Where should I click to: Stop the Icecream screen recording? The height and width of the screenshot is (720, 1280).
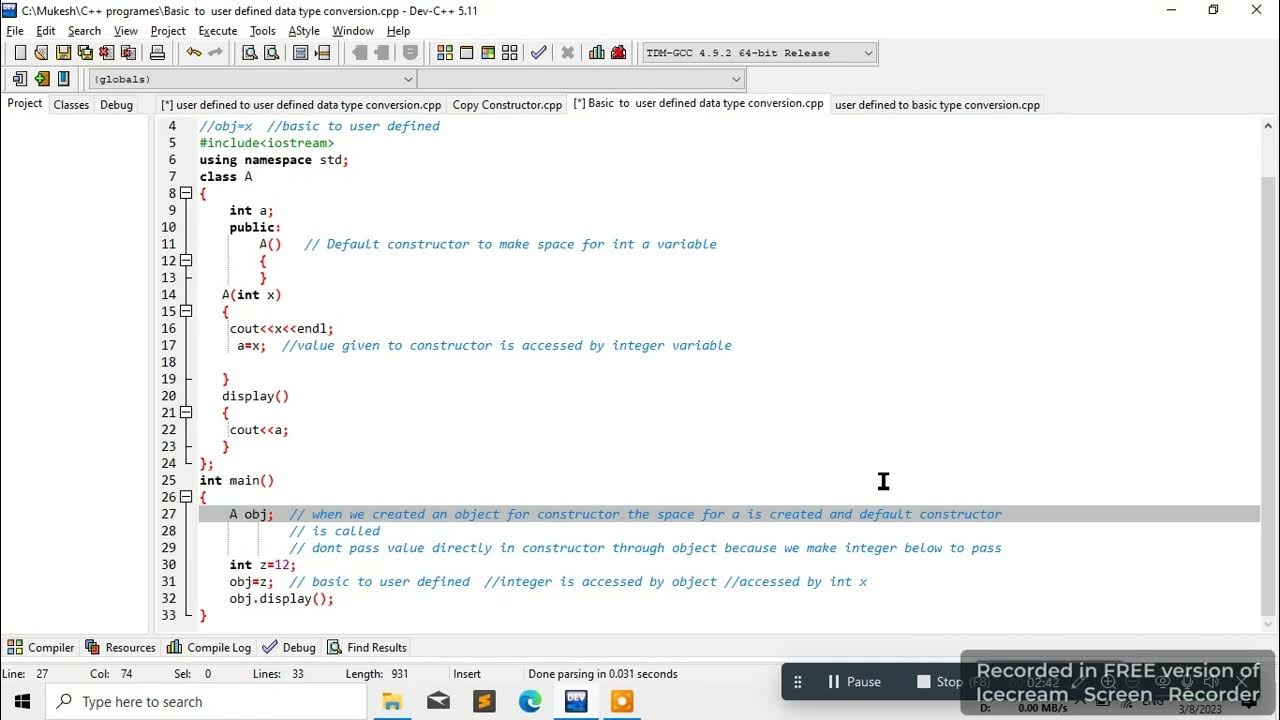[940, 682]
